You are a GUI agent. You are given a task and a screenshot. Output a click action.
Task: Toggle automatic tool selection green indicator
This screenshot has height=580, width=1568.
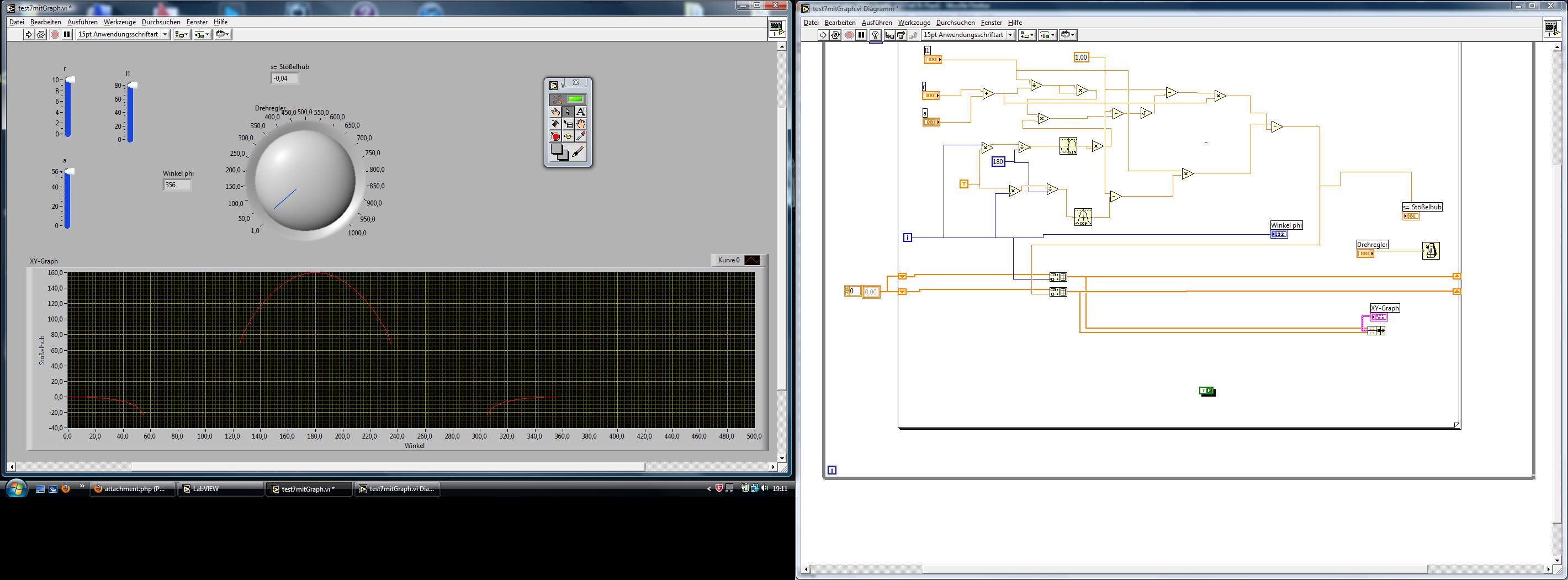coord(575,99)
